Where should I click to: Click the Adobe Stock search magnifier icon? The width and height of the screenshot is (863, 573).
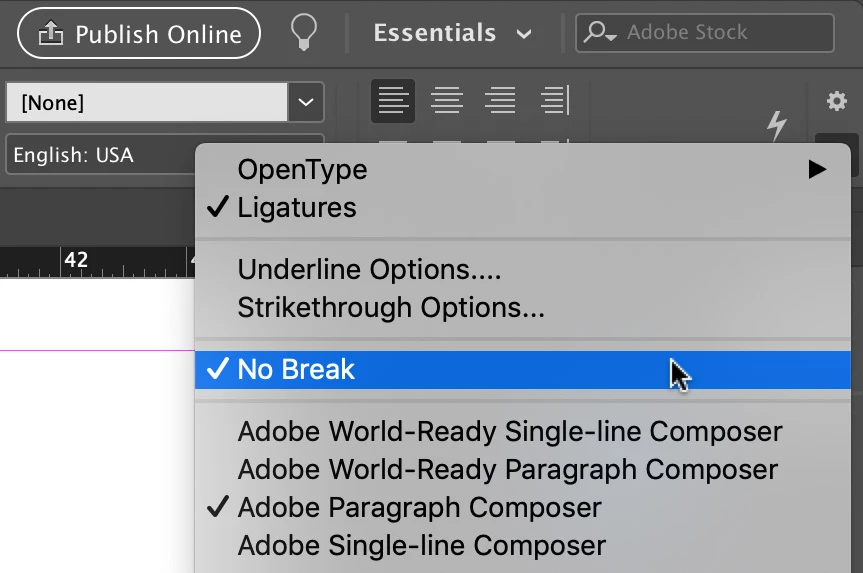[599, 32]
